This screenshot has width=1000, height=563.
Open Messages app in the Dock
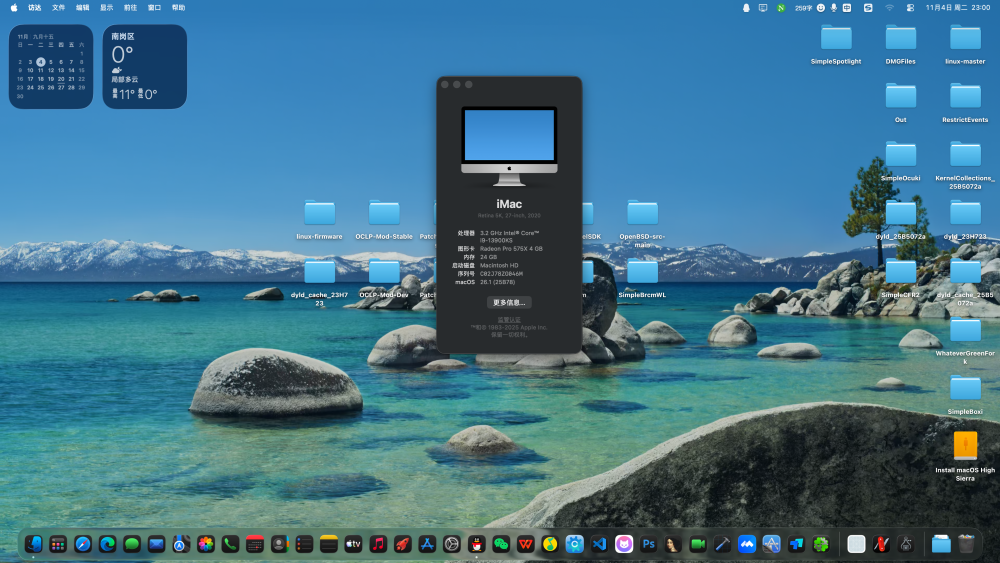132,544
